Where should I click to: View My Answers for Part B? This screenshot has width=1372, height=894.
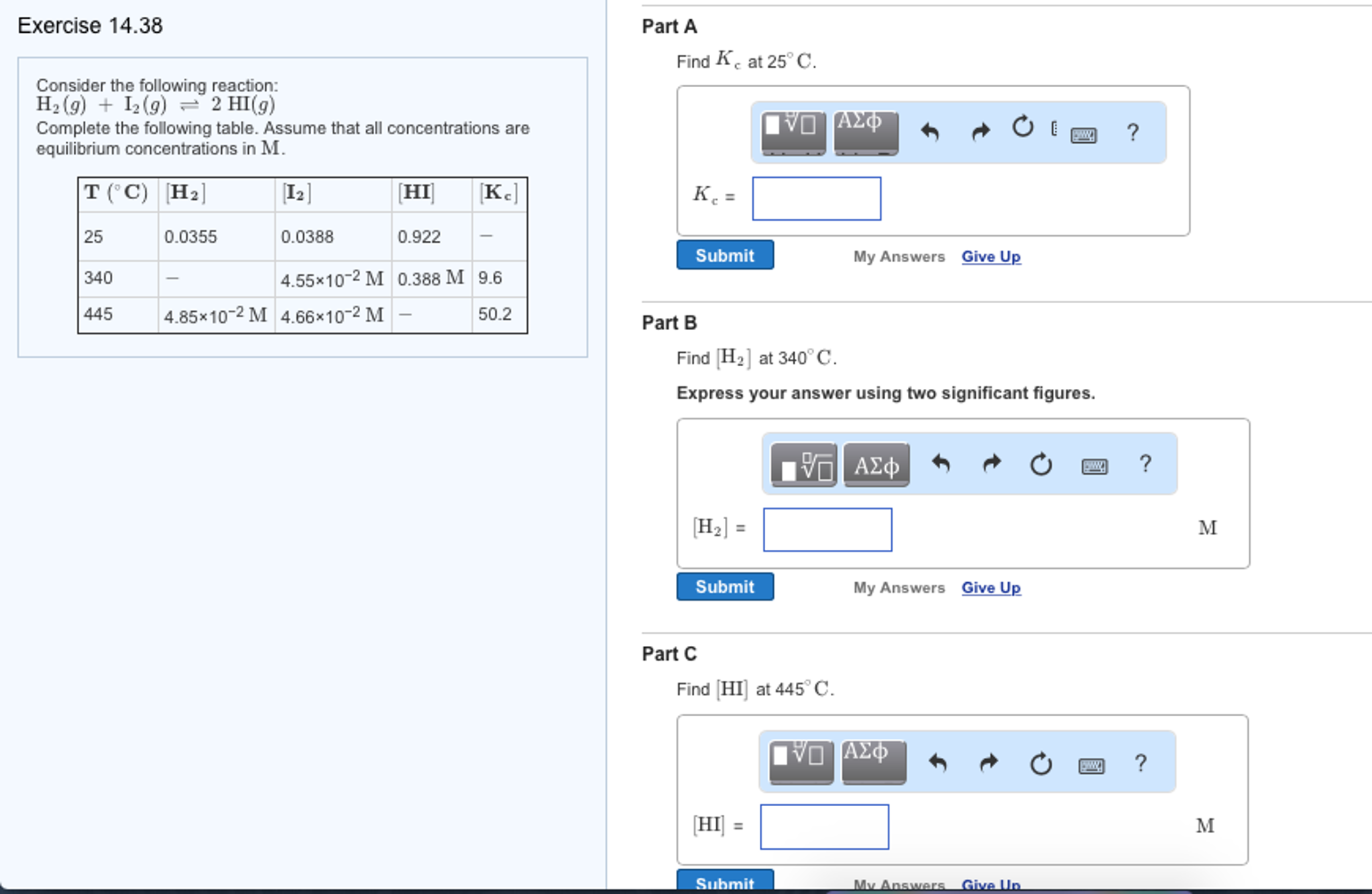pos(899,588)
